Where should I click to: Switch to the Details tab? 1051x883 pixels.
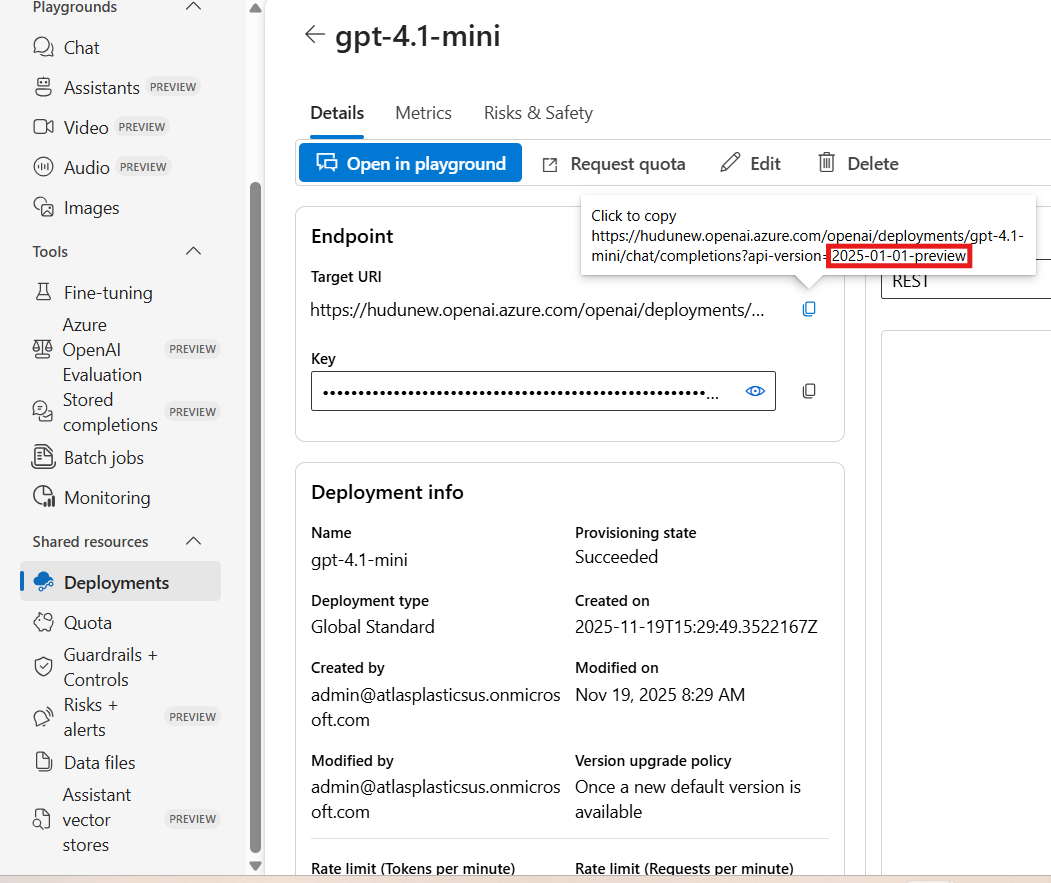(337, 113)
